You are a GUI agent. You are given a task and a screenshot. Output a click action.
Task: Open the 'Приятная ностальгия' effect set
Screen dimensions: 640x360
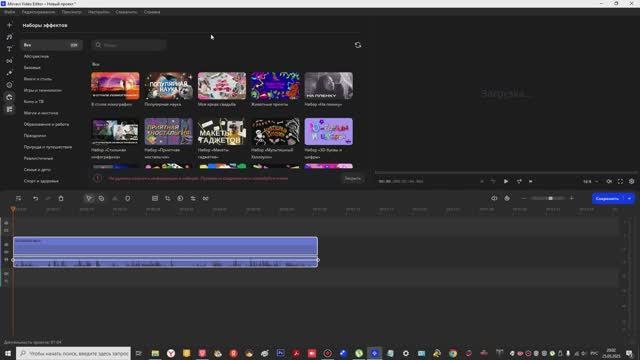click(x=169, y=131)
